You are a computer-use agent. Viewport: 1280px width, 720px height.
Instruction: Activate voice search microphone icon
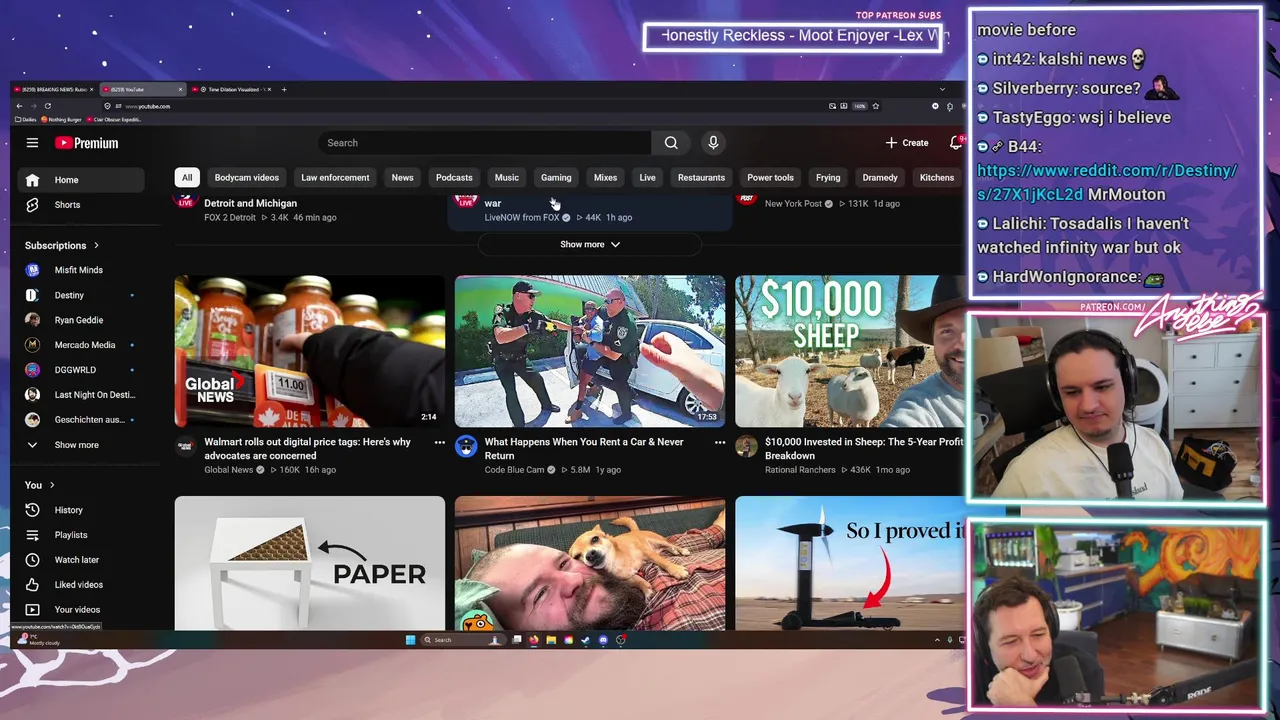click(713, 143)
